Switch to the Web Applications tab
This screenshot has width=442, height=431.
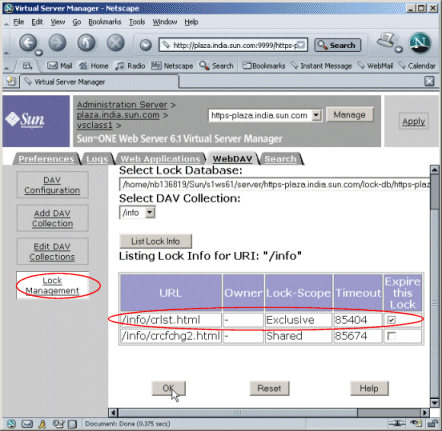pyautogui.click(x=160, y=159)
